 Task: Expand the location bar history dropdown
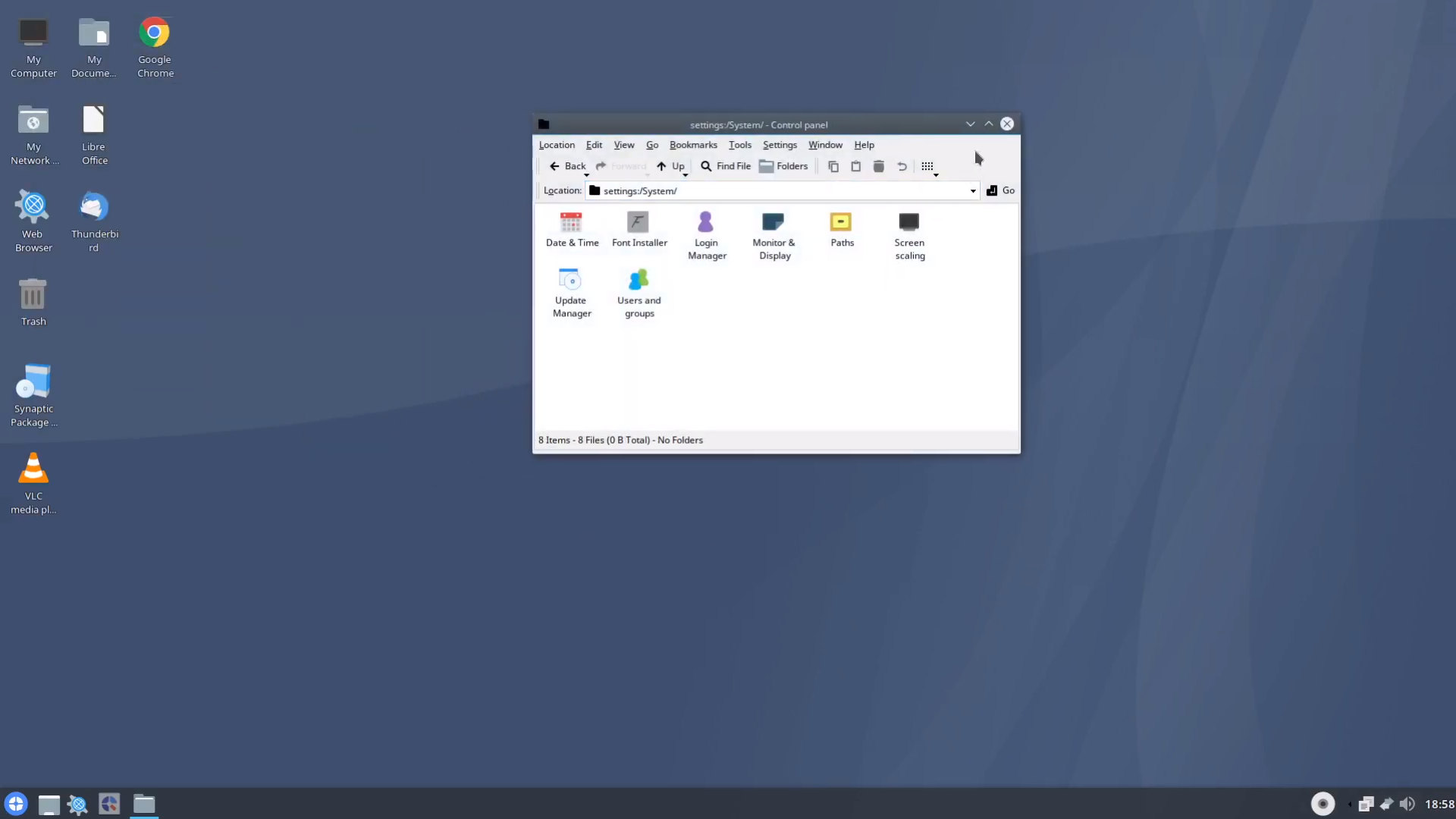click(972, 191)
